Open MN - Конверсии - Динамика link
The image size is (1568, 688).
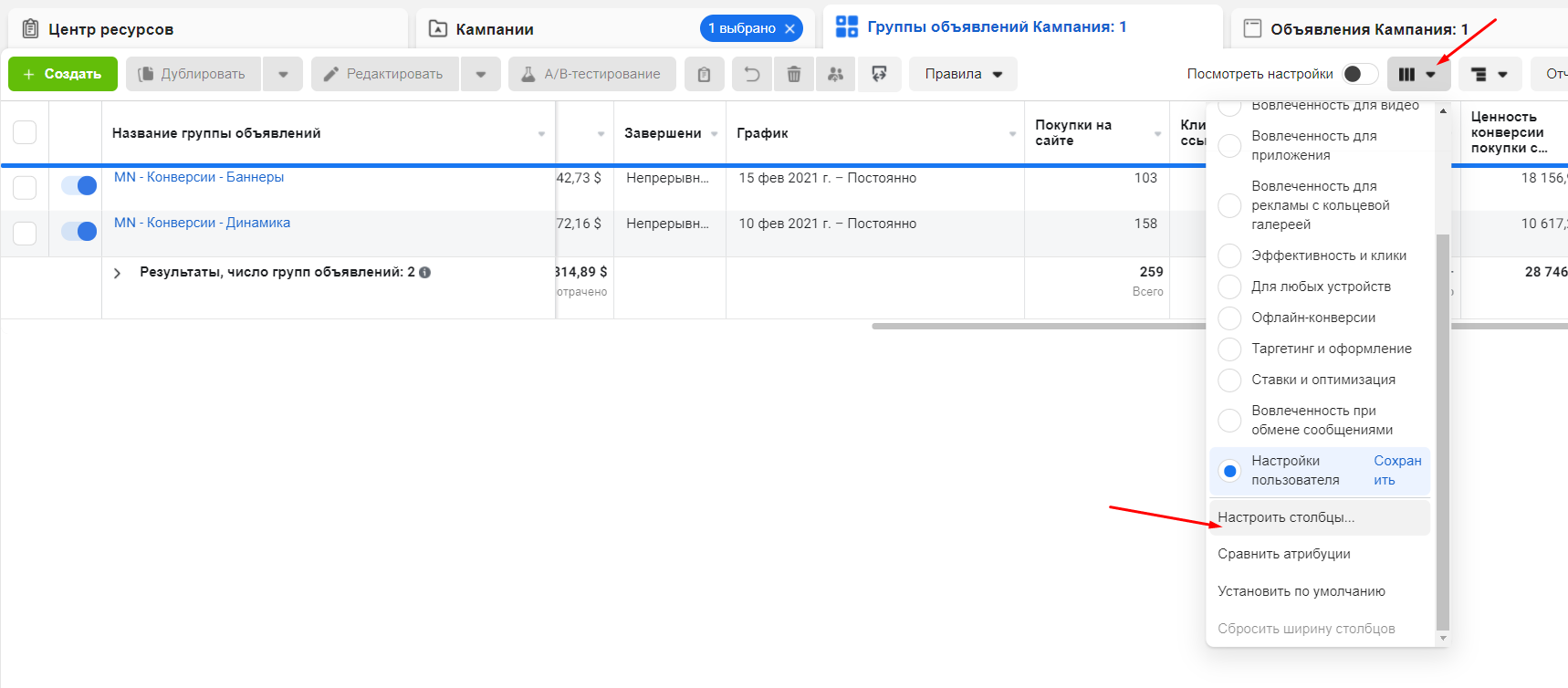click(202, 223)
